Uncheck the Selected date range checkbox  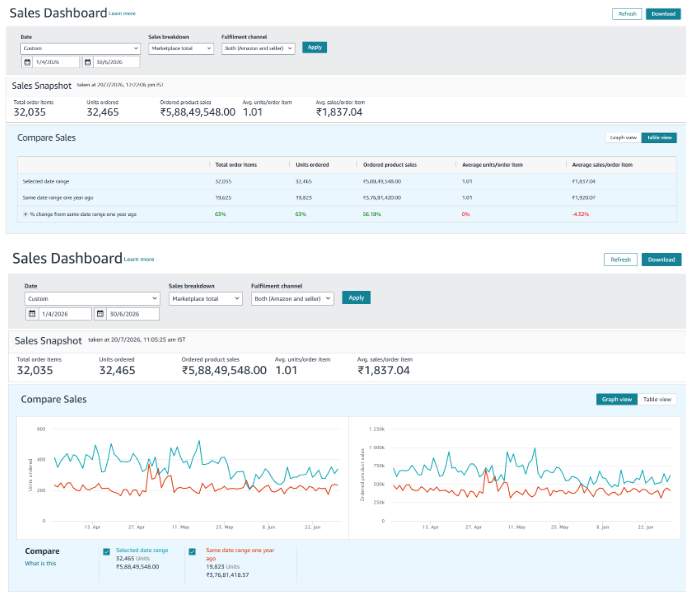pyautogui.click(x=106, y=552)
